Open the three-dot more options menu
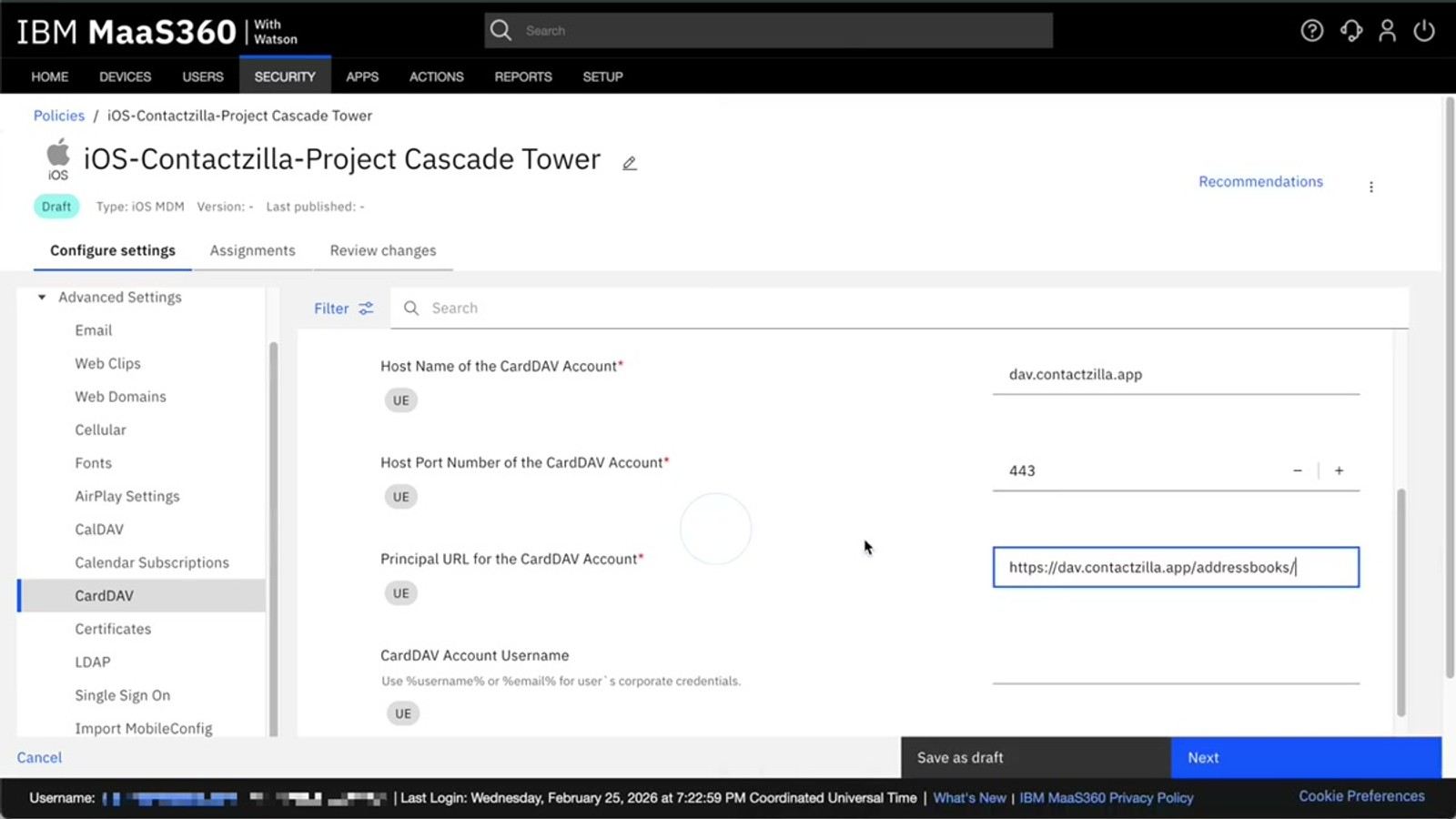 pos(1371,187)
